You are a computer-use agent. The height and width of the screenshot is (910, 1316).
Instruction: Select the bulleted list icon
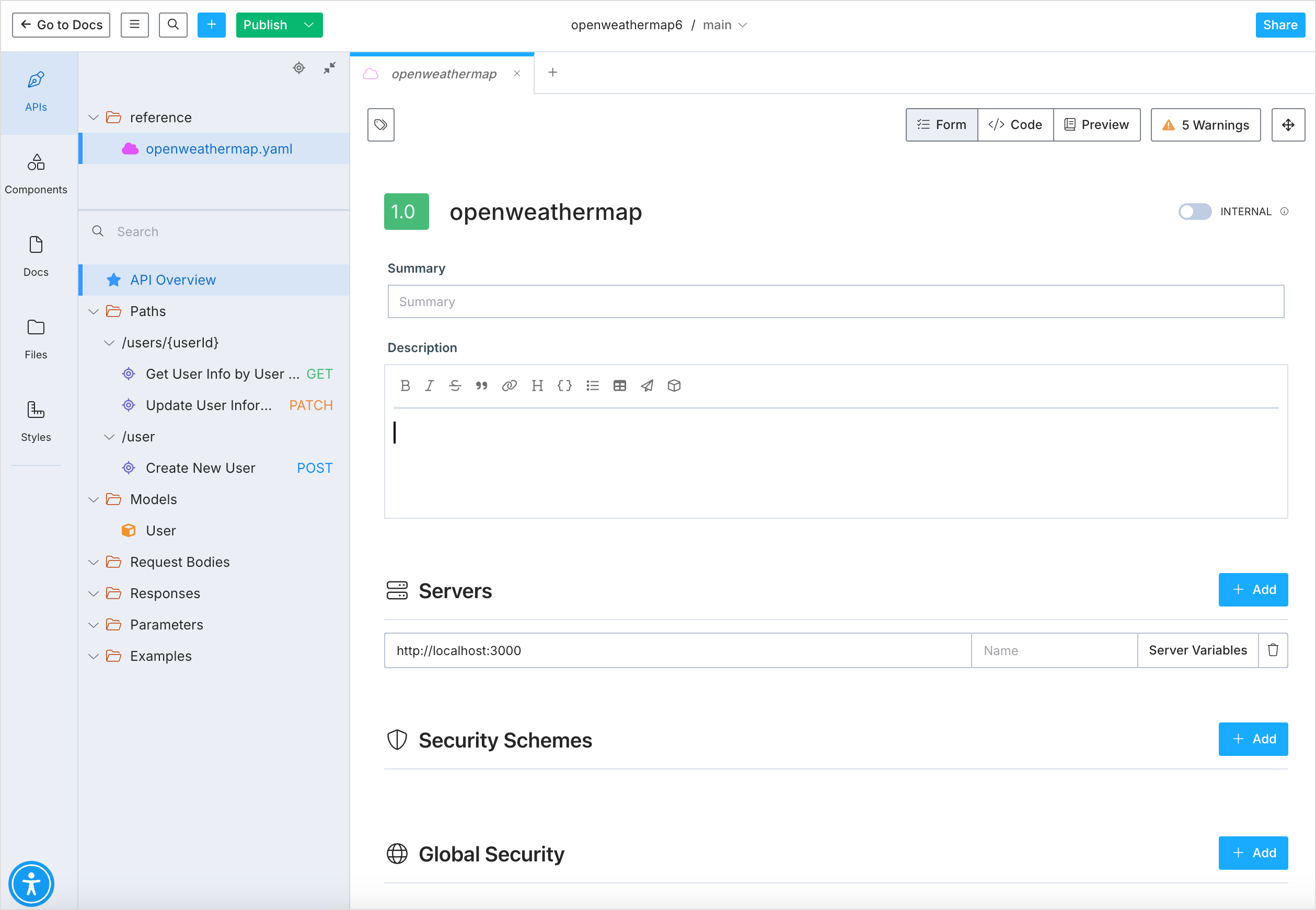593,386
